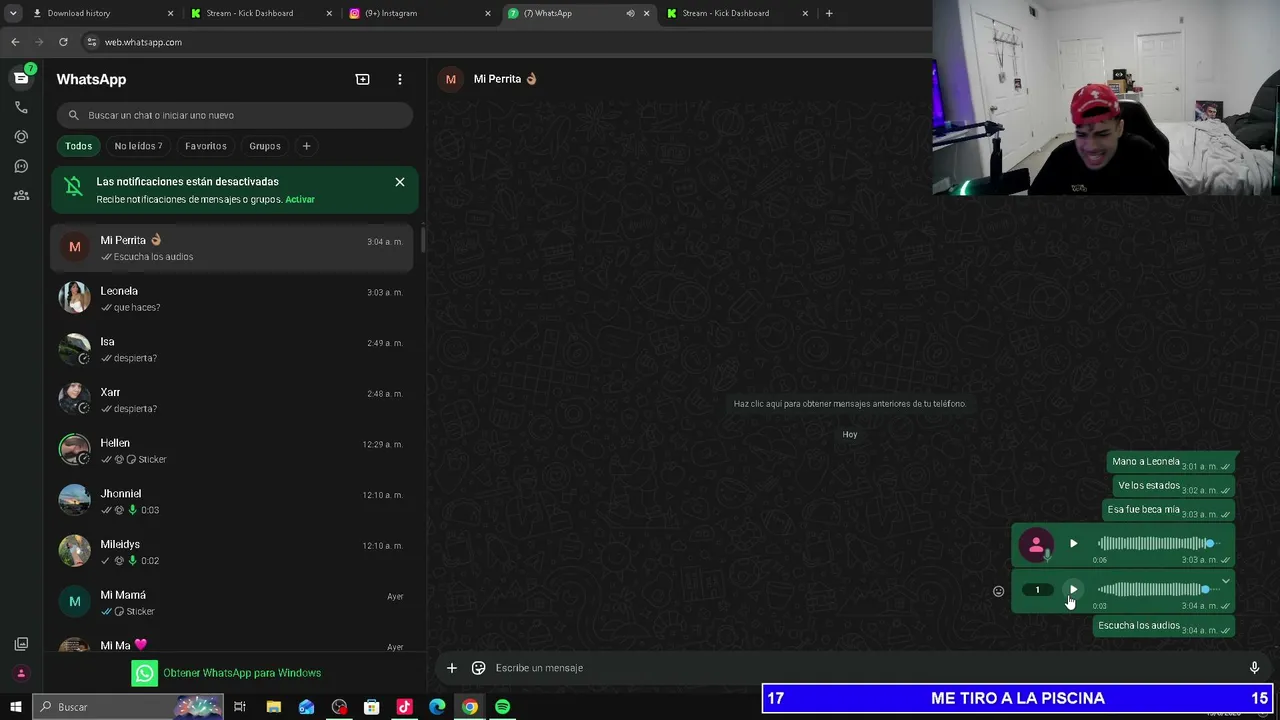Screen dimensions: 1280x720
Task: Open the emoji picker in message box
Action: [478, 668]
